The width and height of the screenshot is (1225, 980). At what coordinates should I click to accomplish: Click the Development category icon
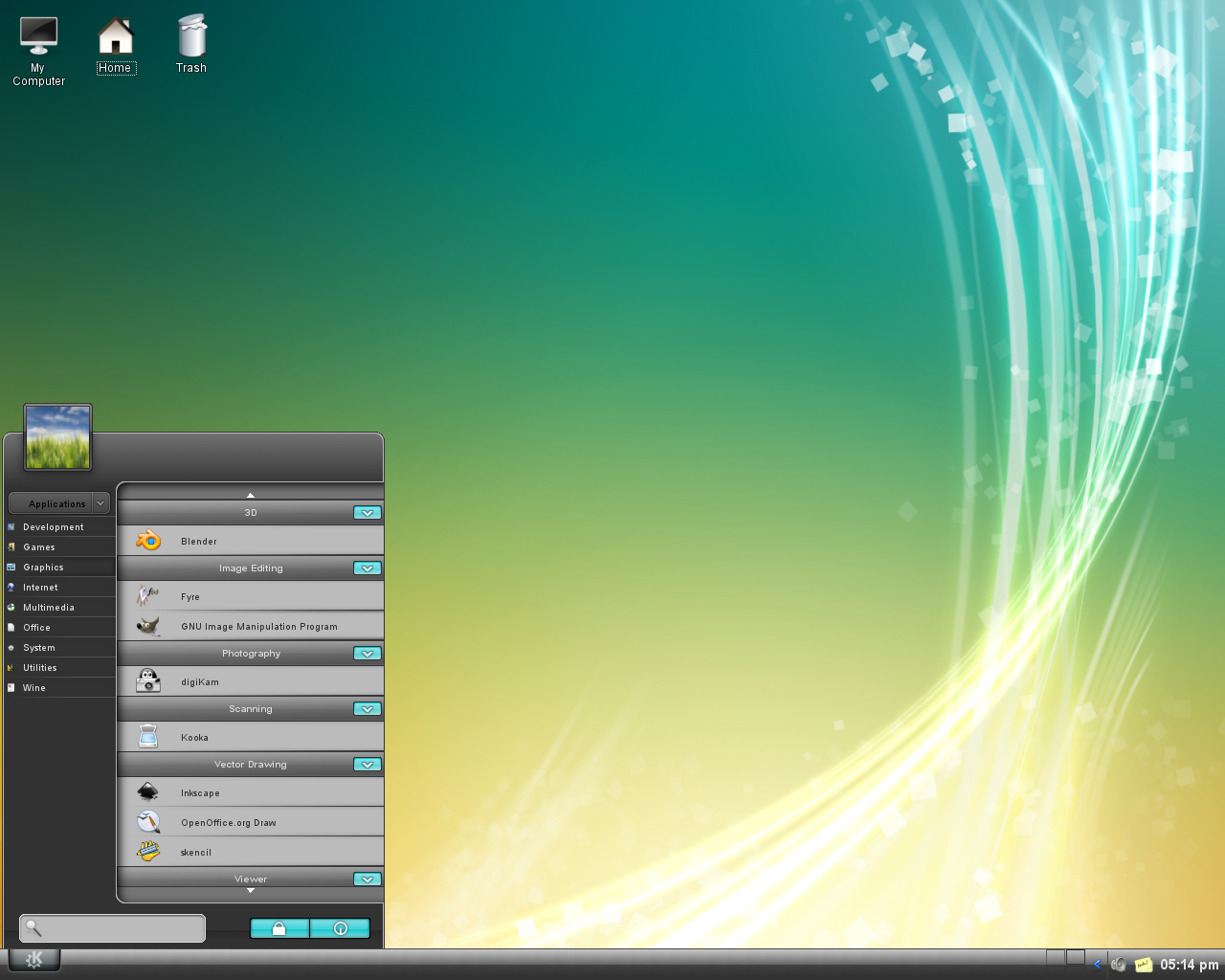(x=11, y=527)
